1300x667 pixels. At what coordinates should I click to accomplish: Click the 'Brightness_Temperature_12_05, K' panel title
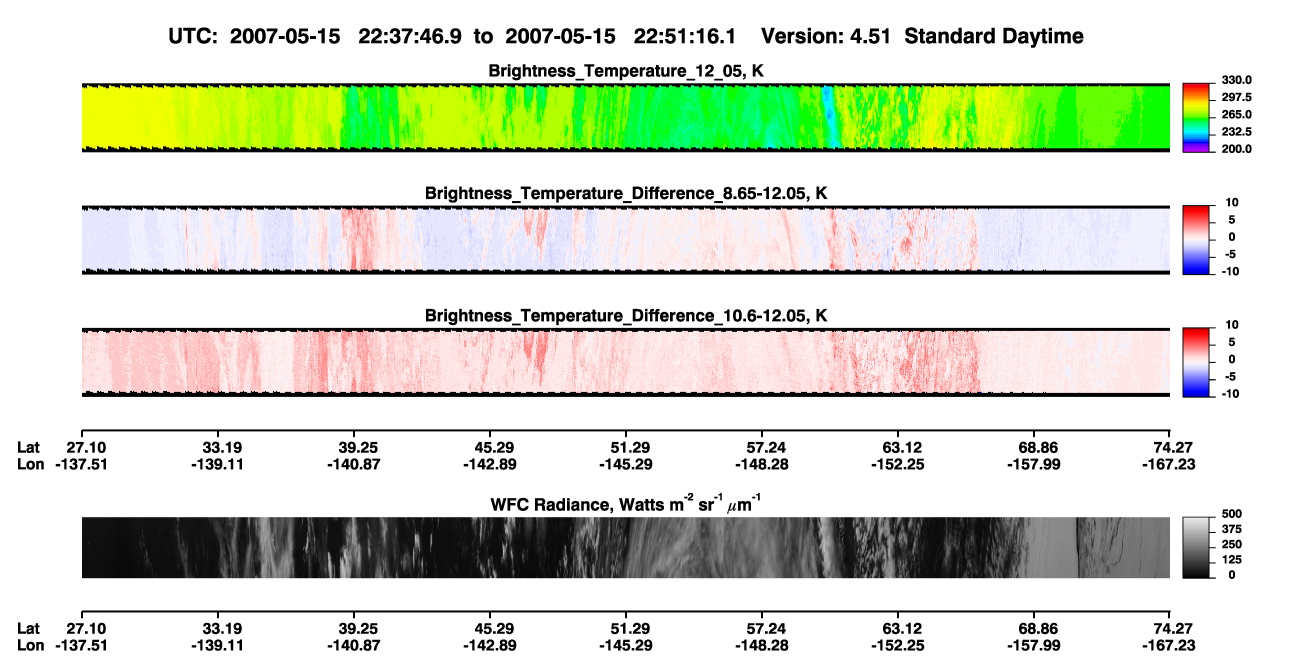tap(626, 70)
